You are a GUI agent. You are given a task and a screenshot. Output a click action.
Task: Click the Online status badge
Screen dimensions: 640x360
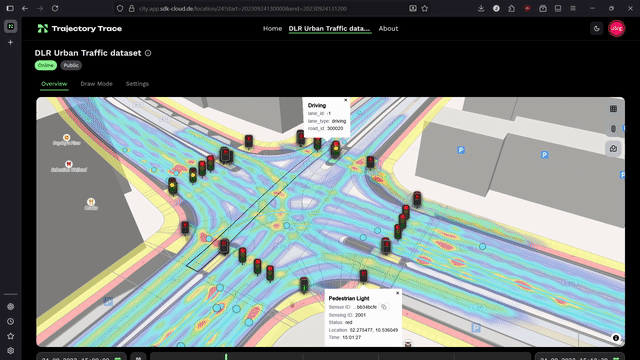(46, 65)
